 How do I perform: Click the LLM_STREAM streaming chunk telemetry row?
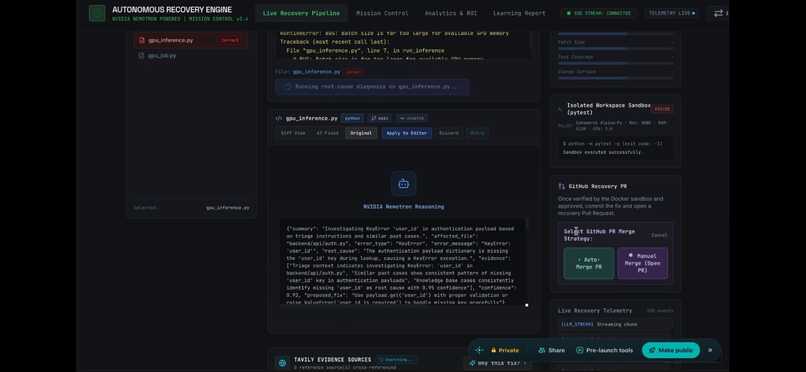point(615,324)
